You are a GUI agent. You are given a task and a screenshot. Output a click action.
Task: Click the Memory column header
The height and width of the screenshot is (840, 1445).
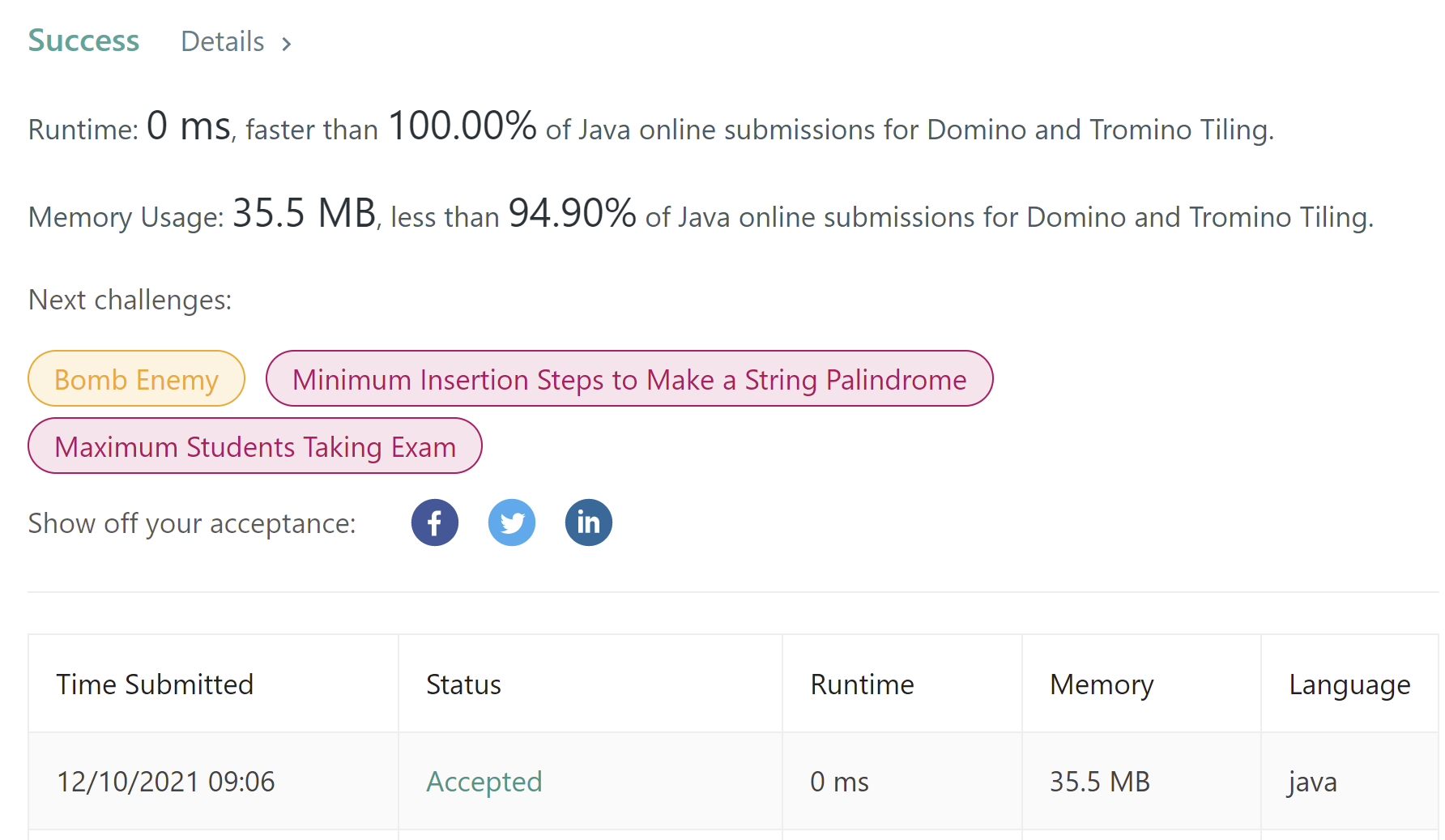[x=1102, y=684]
